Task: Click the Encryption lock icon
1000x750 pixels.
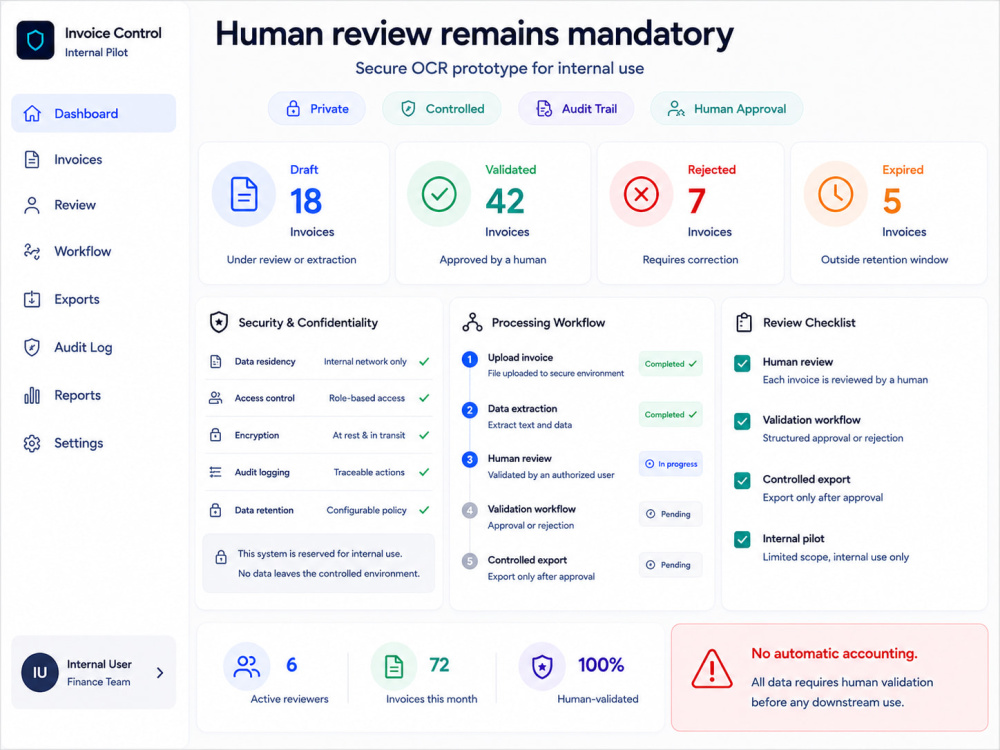Action: click(x=216, y=435)
